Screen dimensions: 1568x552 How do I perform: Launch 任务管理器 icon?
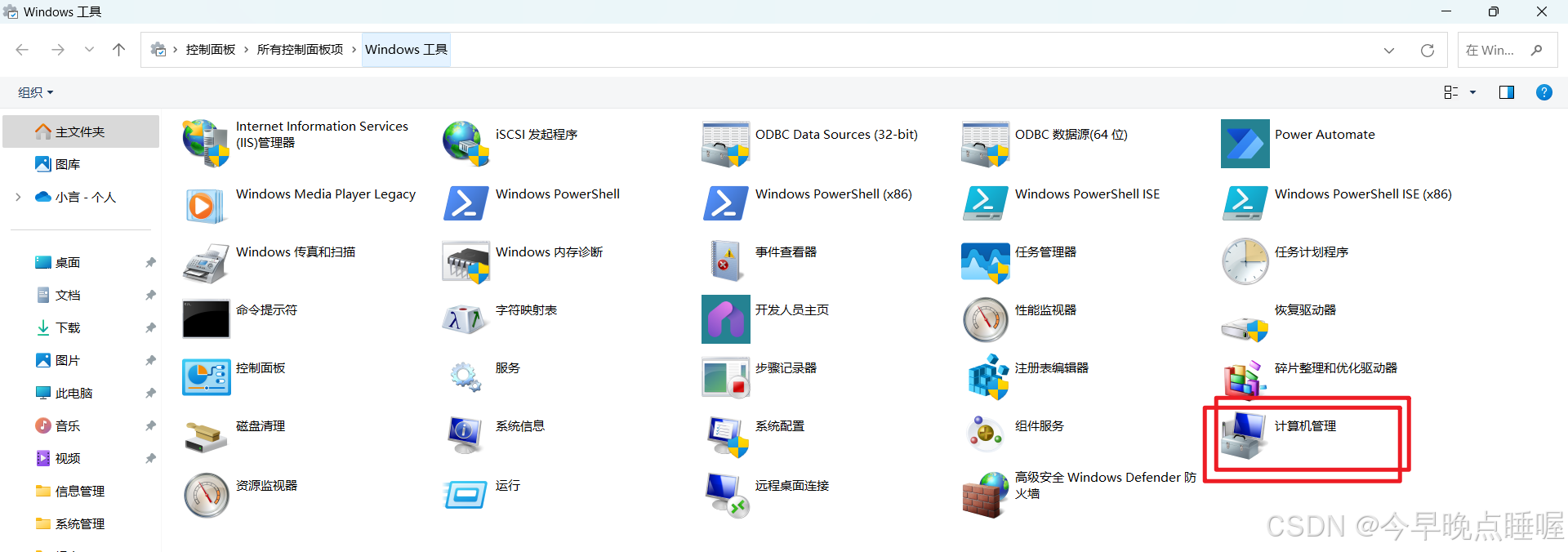[x=985, y=261]
